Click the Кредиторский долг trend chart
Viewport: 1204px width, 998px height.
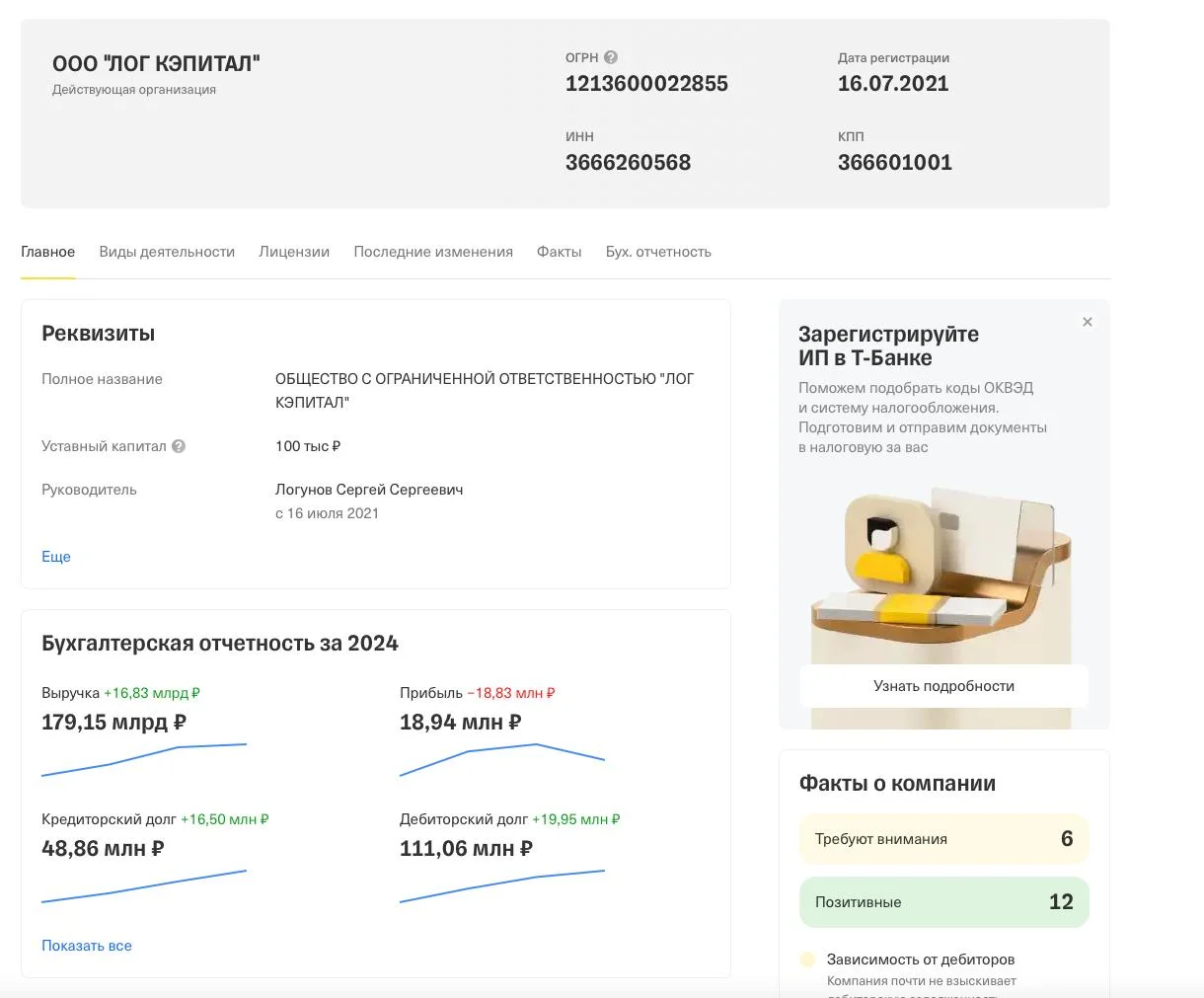tap(144, 885)
